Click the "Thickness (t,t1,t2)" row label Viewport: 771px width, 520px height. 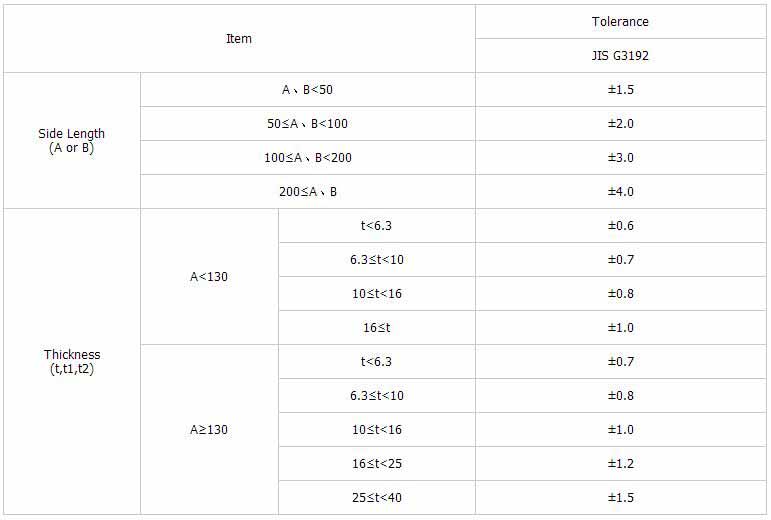pos(72,361)
